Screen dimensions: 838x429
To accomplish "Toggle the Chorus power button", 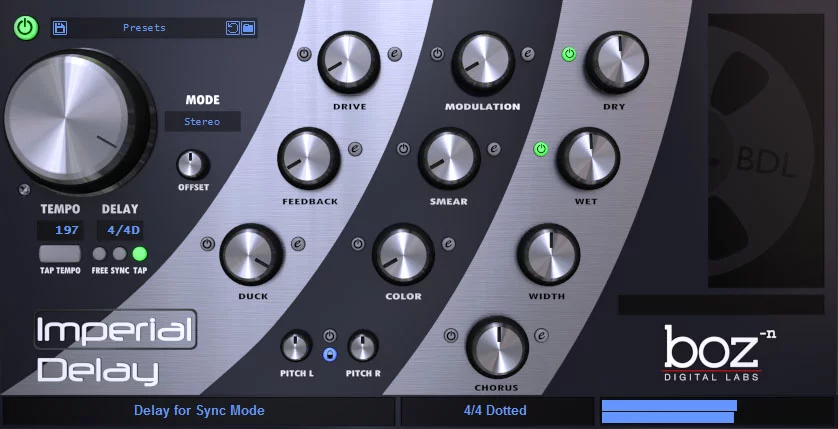I will pyautogui.click(x=451, y=336).
